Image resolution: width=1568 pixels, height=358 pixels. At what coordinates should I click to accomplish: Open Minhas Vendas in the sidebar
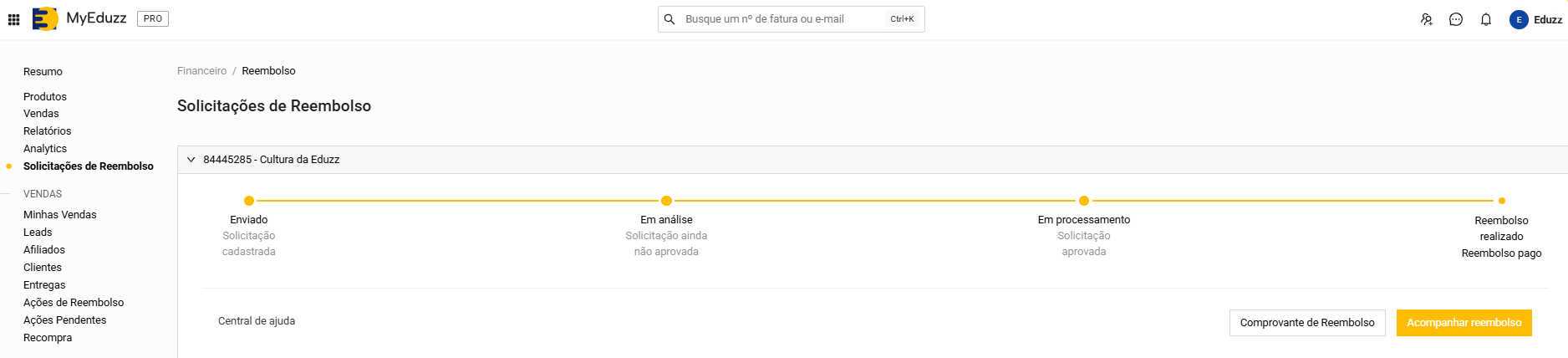click(60, 214)
